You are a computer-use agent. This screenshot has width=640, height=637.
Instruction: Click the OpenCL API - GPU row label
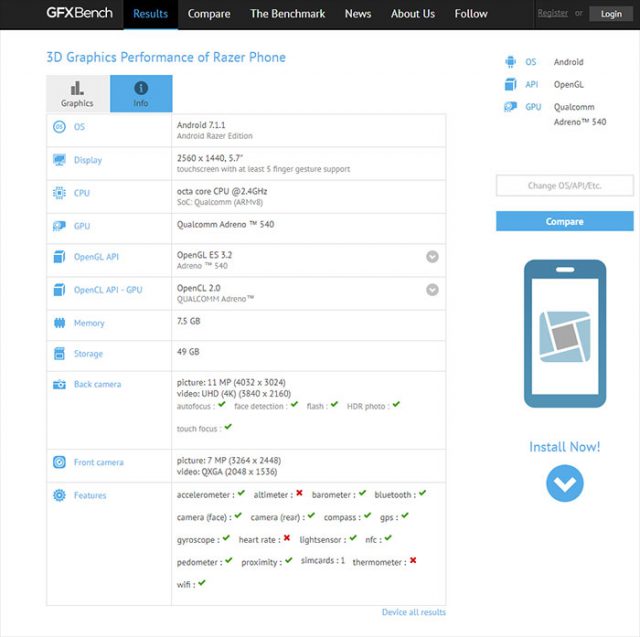point(108,290)
